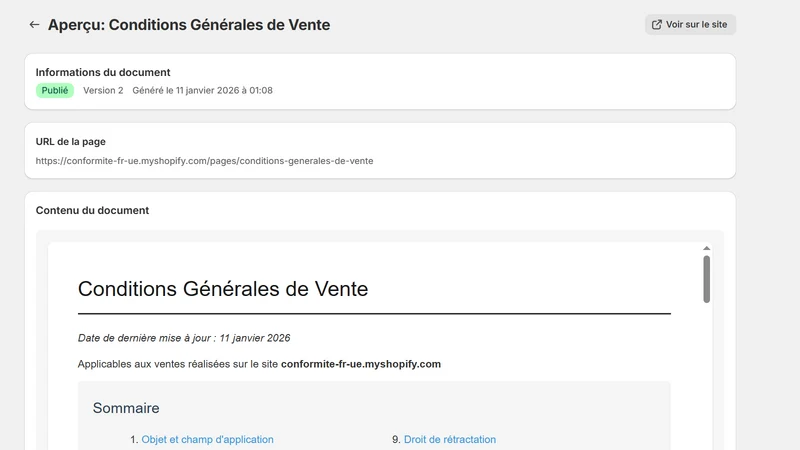Viewport: 800px width, 450px height.
Task: Select the 'URL de la page' heading
Action: pyautogui.click(x=70, y=142)
